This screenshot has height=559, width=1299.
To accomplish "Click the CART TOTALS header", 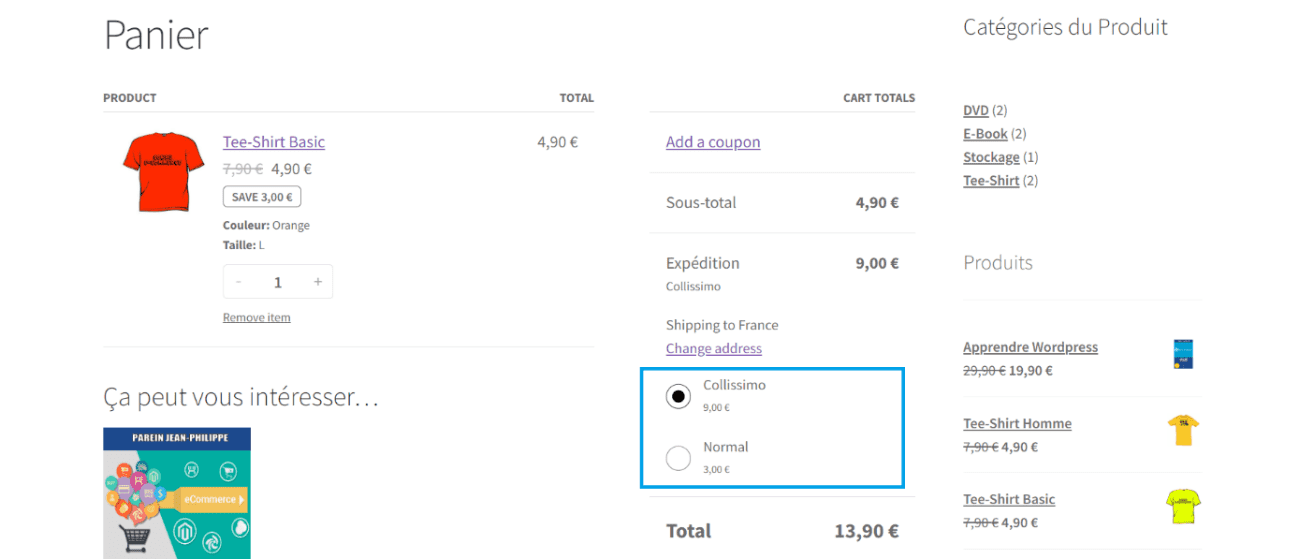I will (879, 98).
